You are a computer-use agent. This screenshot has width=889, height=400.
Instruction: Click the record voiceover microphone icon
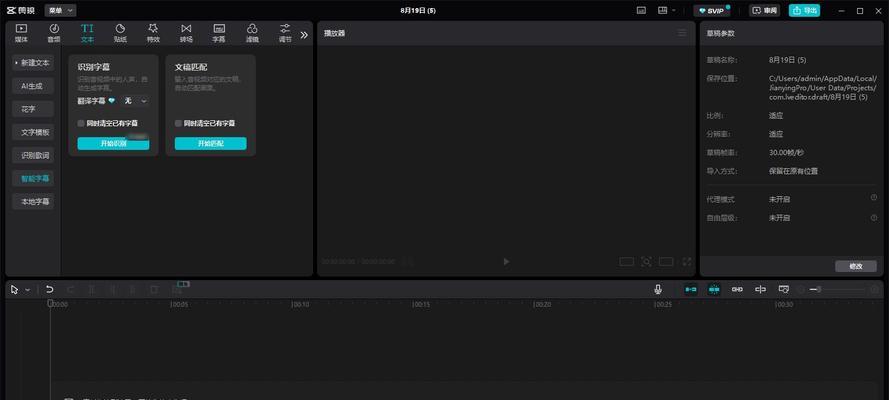tap(658, 290)
